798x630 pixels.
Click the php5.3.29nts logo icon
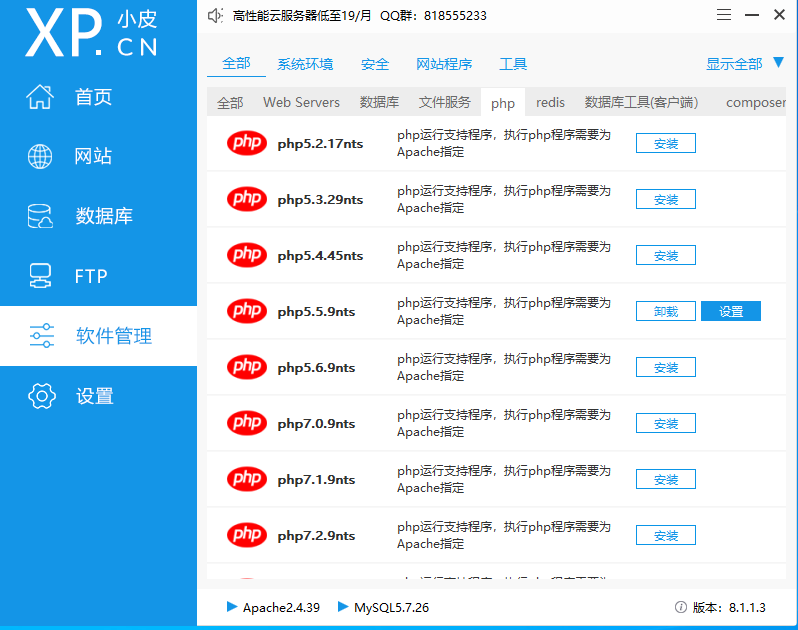[x=247, y=199]
